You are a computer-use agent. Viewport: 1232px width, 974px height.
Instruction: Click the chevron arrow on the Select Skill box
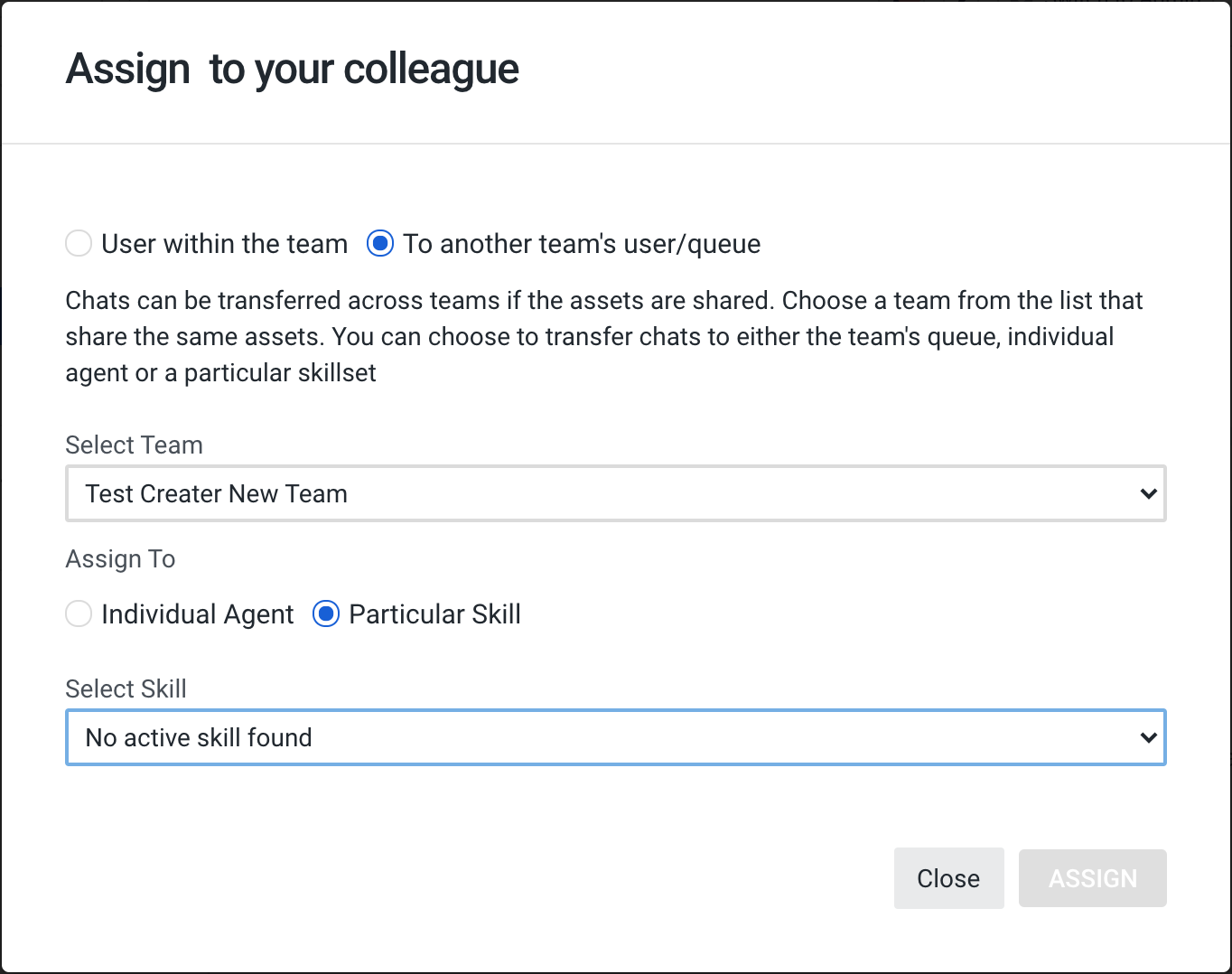click(1148, 737)
